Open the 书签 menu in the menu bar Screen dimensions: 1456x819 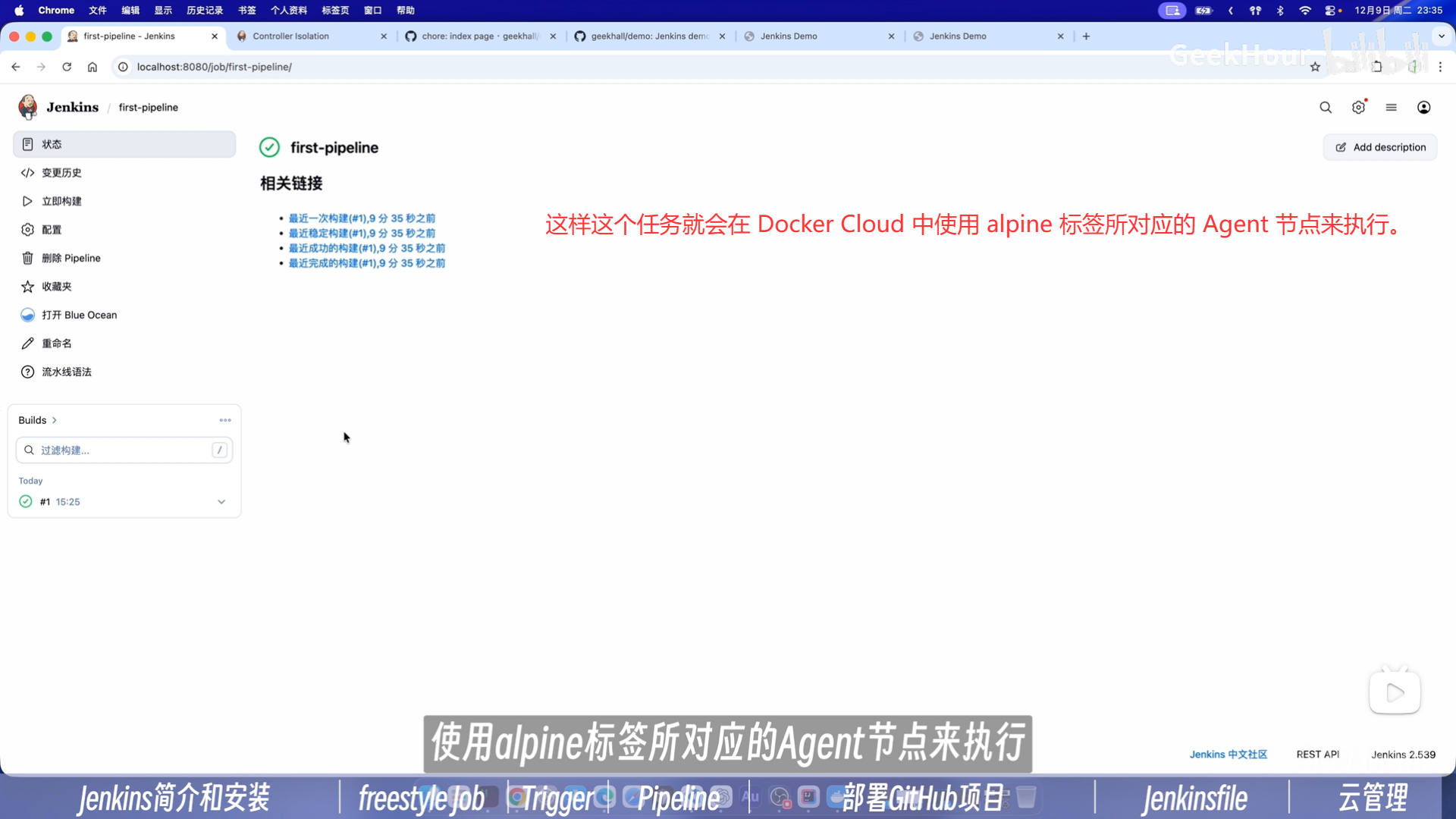246,11
